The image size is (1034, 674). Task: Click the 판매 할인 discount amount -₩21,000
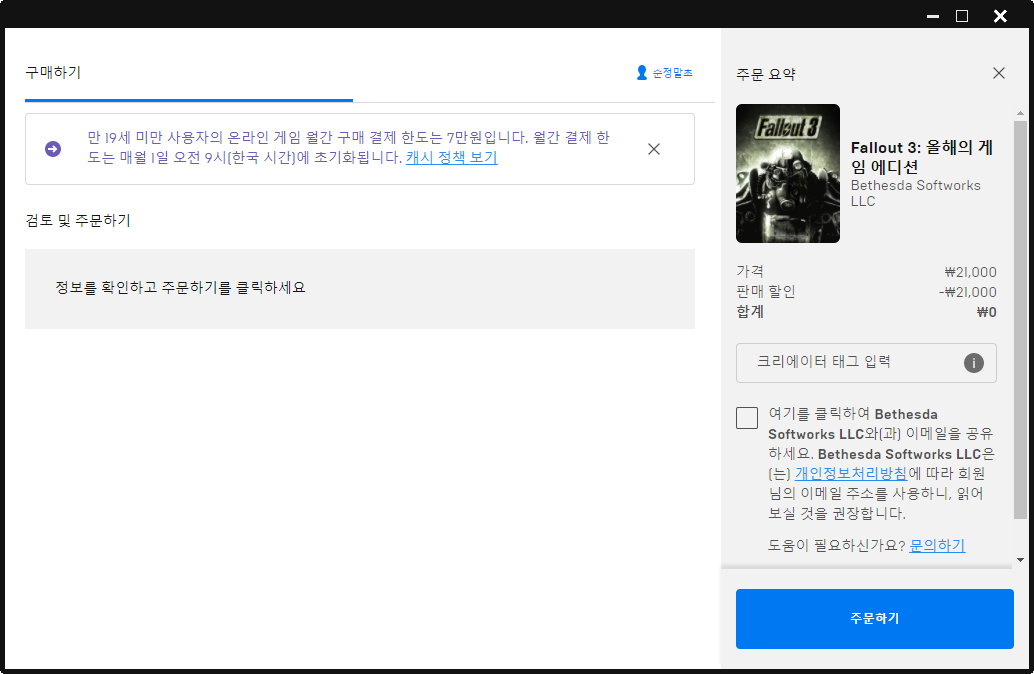[x=967, y=292]
